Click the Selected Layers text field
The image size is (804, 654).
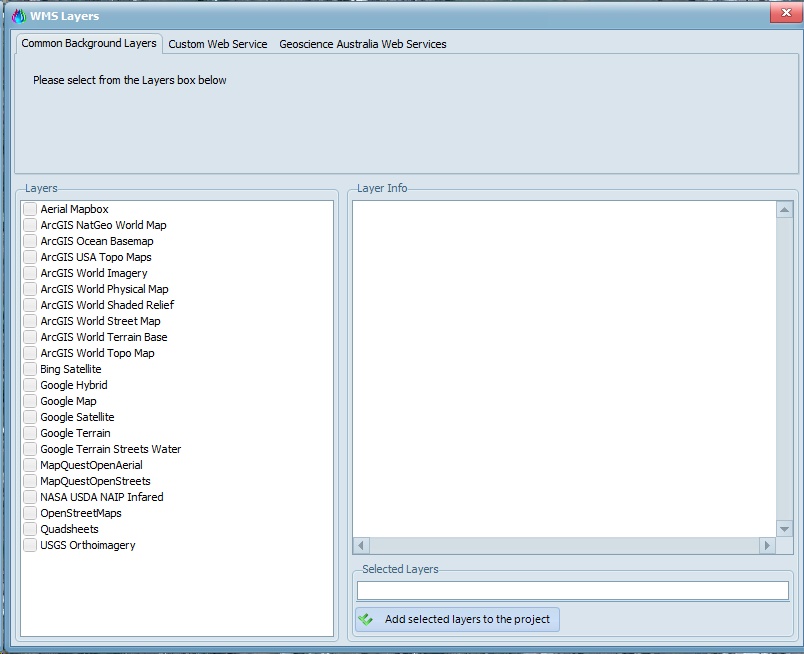(572, 591)
